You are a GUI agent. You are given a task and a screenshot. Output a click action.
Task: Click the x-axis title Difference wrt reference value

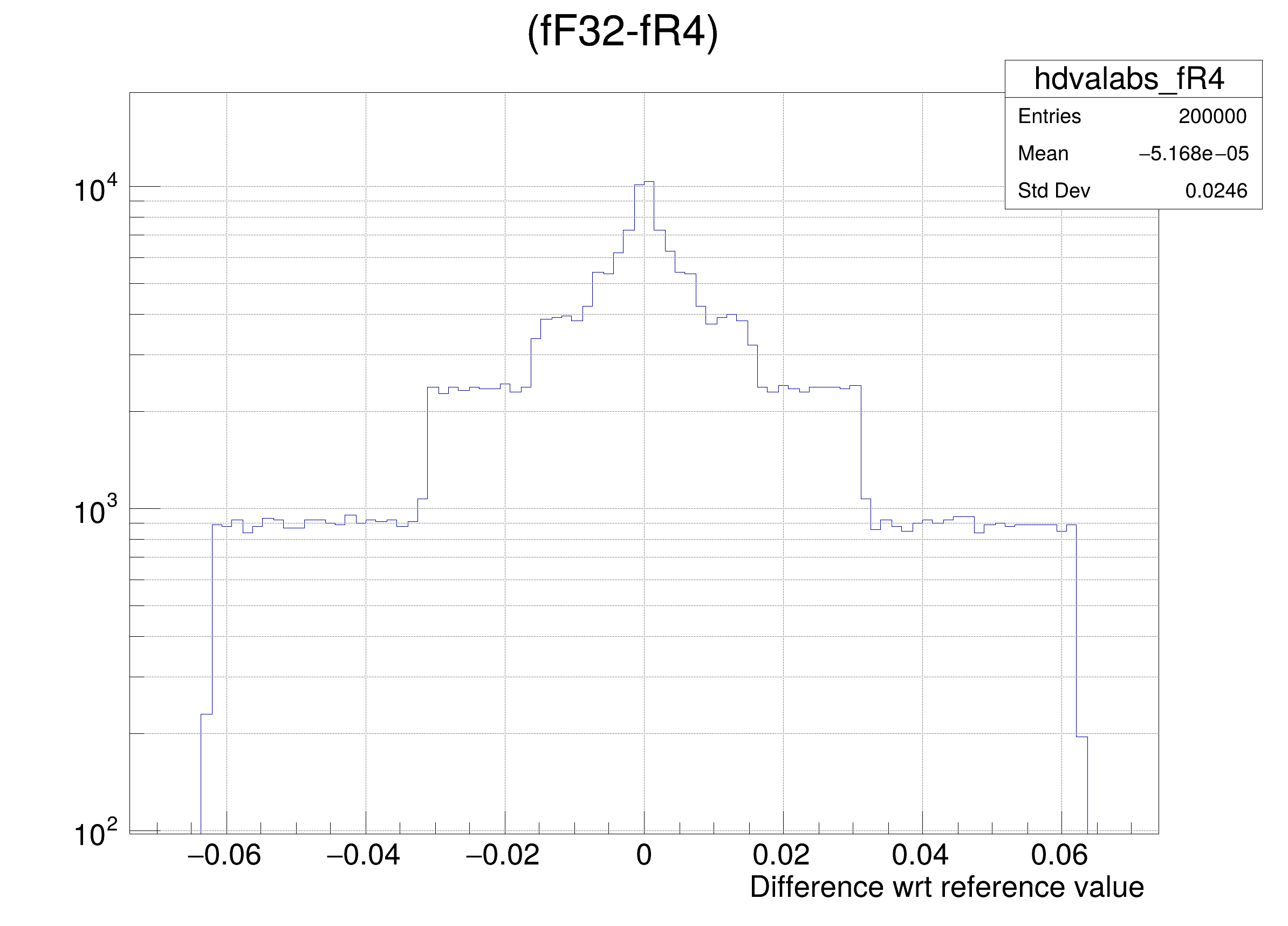947,888
